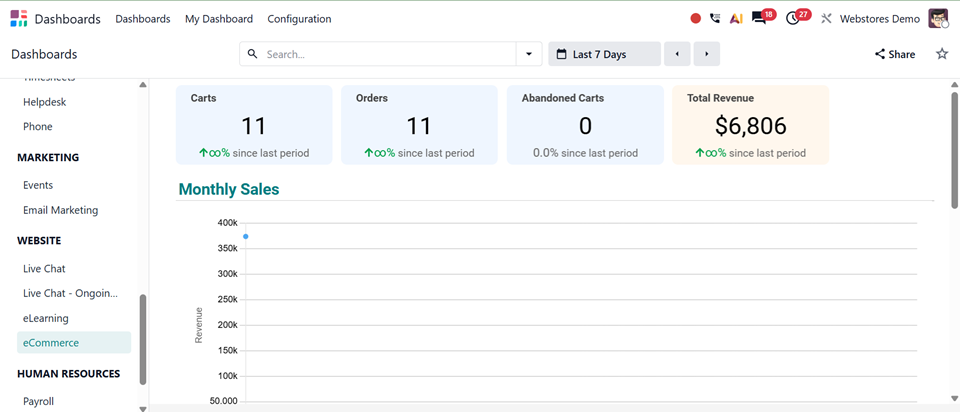This screenshot has height=412, width=960.
Task: Open the My Dashboard menu
Action: pyautogui.click(x=219, y=19)
